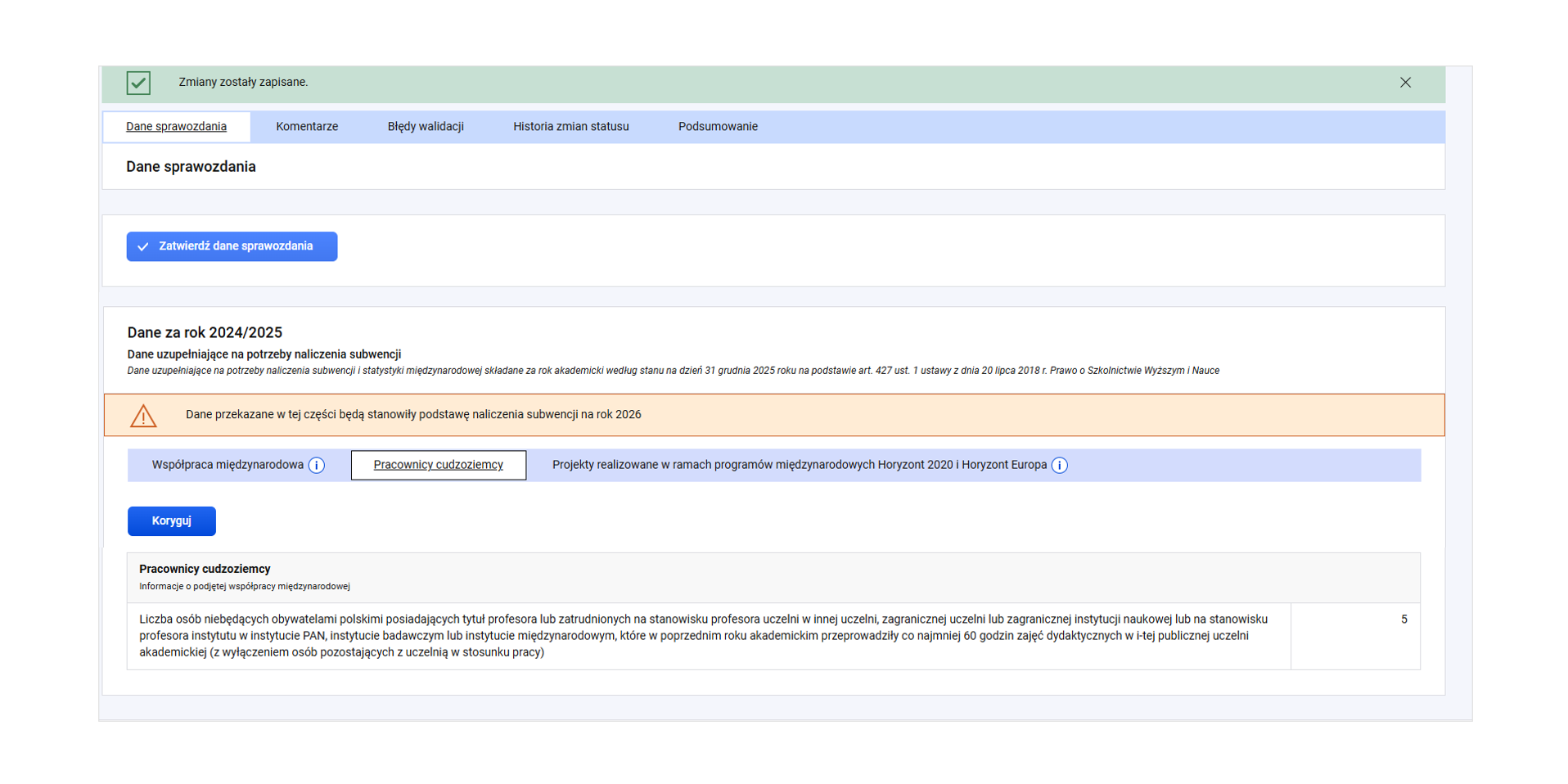Viewport: 1568px width, 784px height.
Task: Click the green checkmark icon in the saved banner
Action: point(138,83)
